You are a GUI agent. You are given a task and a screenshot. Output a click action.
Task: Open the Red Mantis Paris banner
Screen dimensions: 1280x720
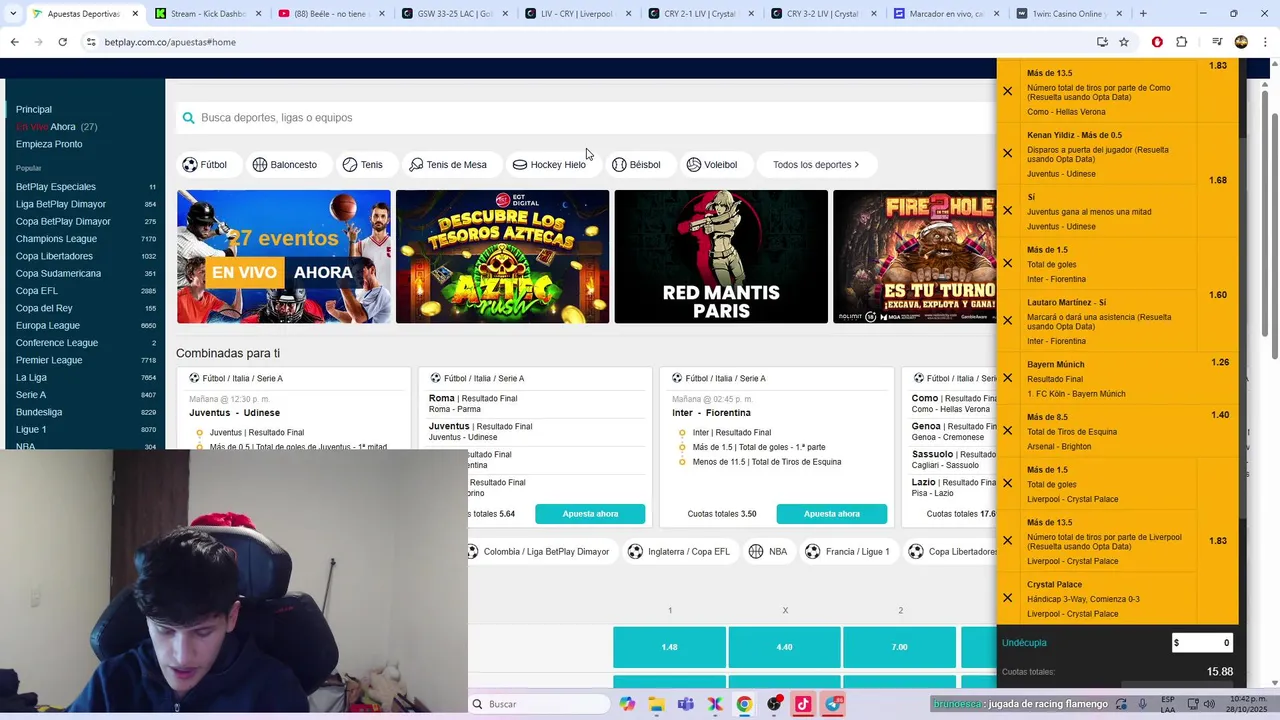(x=721, y=257)
